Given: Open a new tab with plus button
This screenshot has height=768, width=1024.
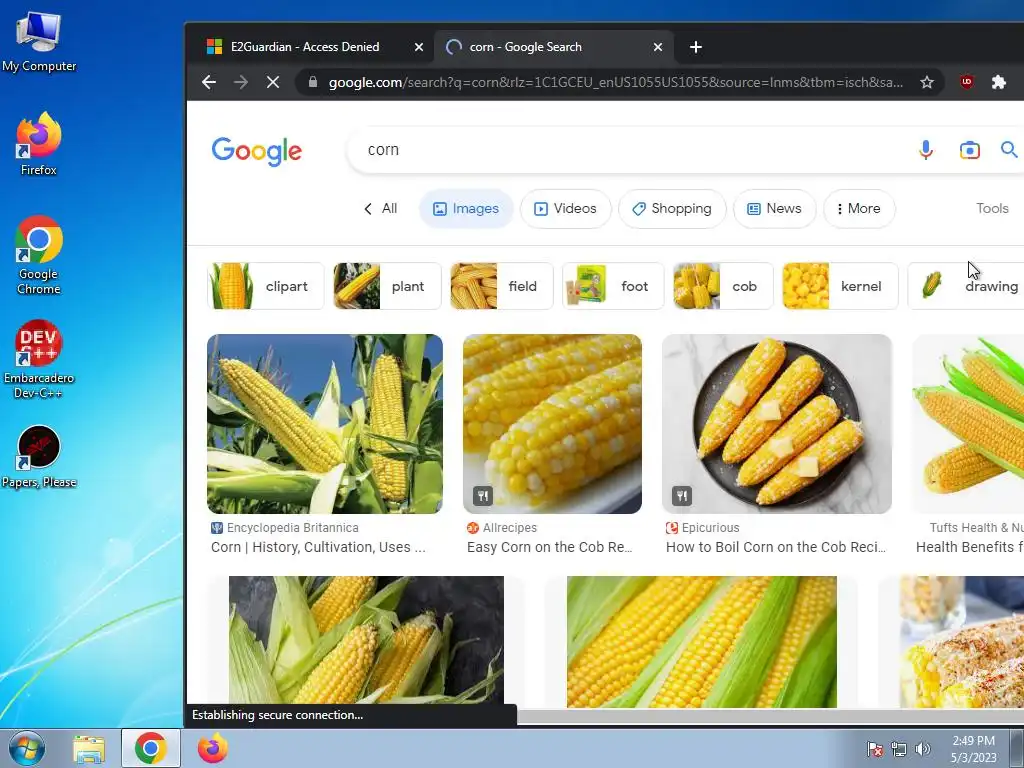Looking at the screenshot, I should coord(696,47).
